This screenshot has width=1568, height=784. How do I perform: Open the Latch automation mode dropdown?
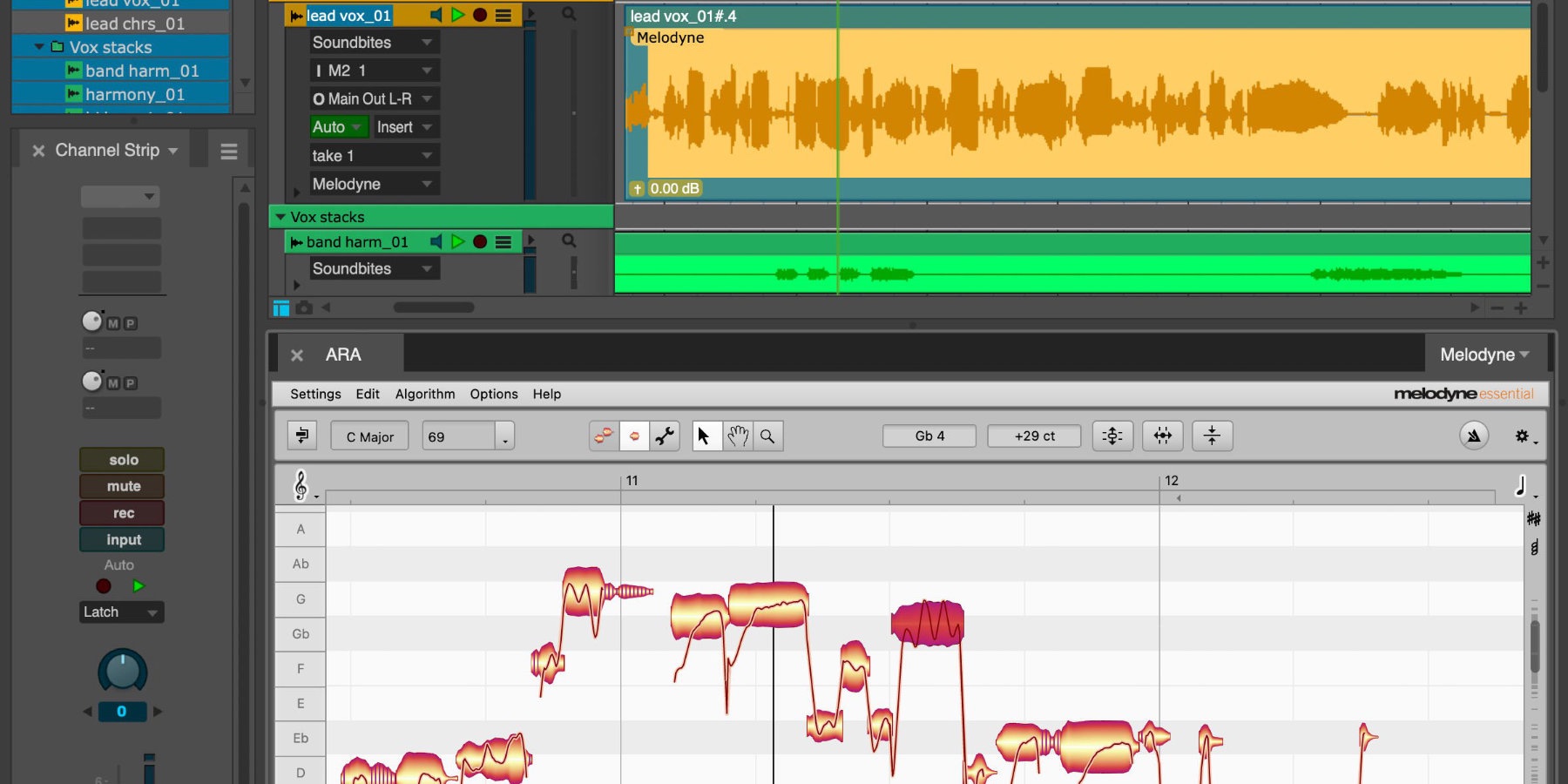[121, 612]
